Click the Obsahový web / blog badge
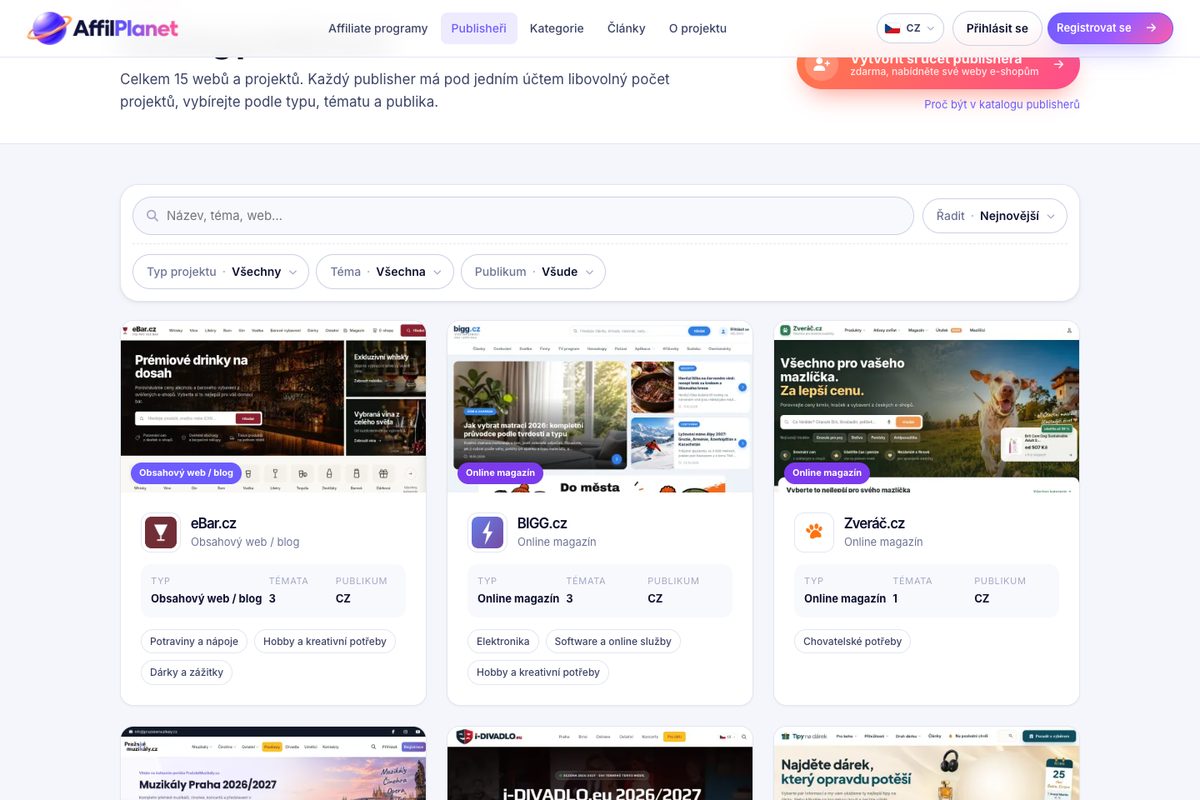1200x800 pixels. pyautogui.click(x=186, y=473)
